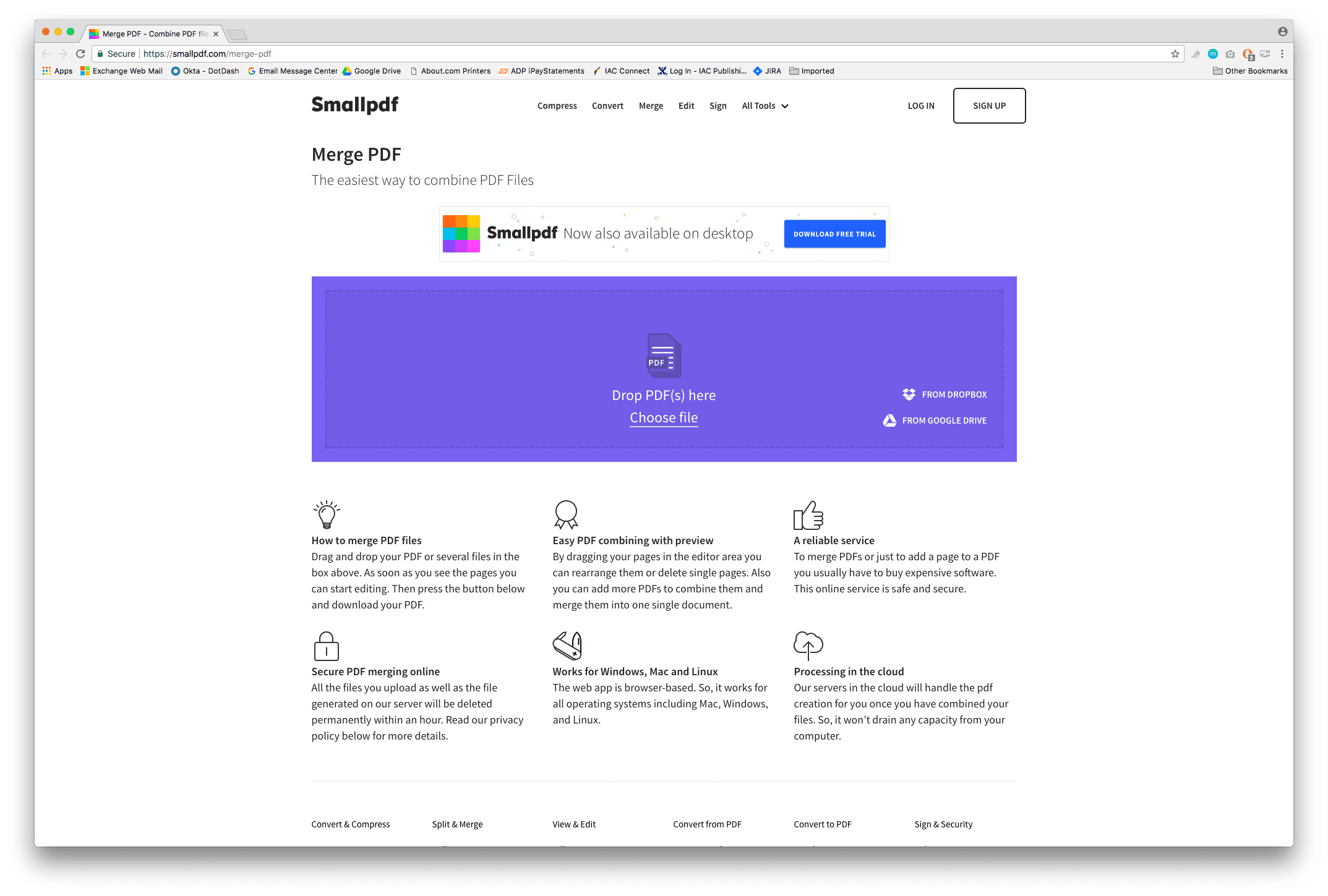Click the Dropbox icon beside From Dropbox
The height and width of the screenshot is (896, 1328).
coord(909,395)
